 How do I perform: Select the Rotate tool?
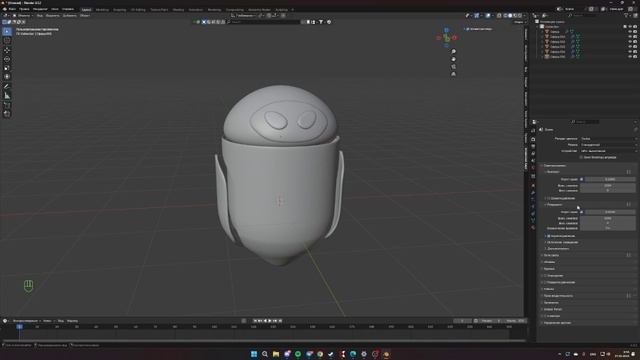point(7,59)
